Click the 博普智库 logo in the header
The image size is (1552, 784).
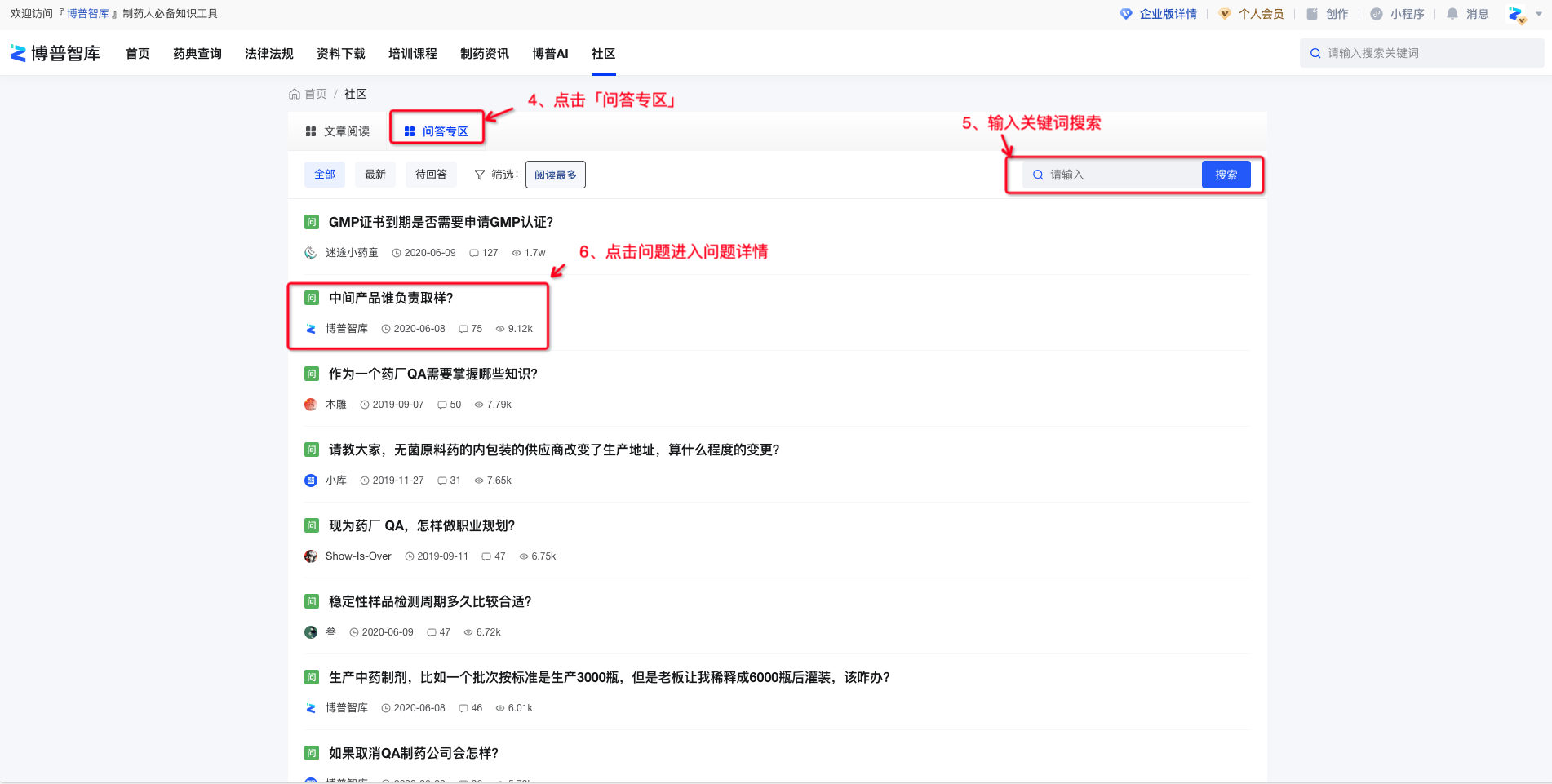point(55,54)
